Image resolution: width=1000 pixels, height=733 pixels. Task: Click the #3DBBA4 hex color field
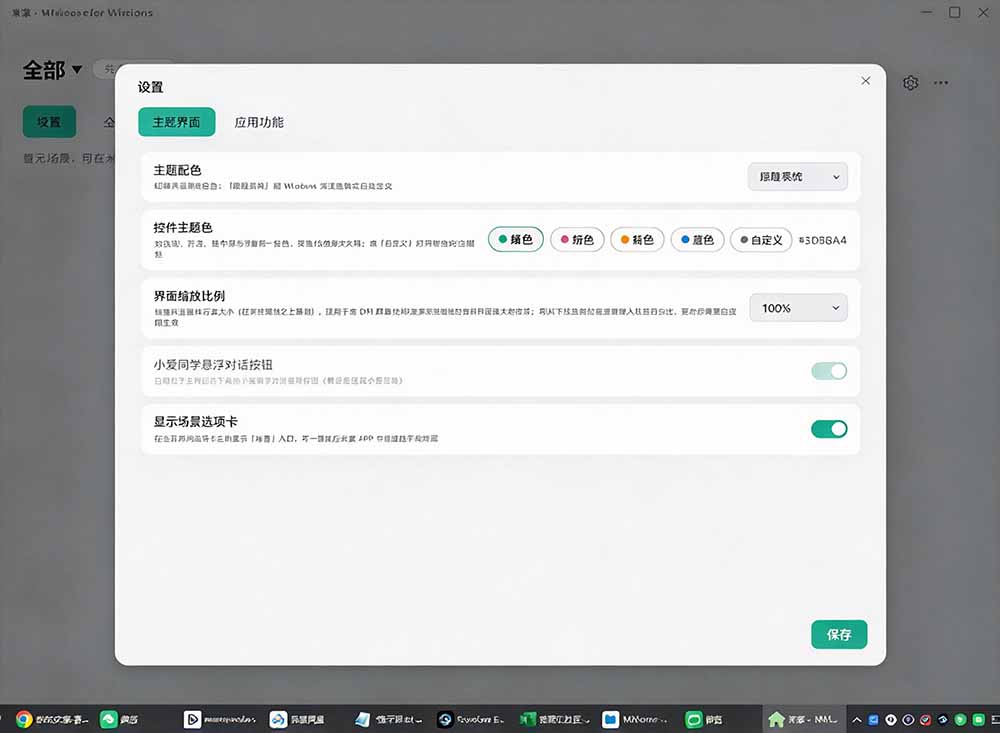[823, 241]
